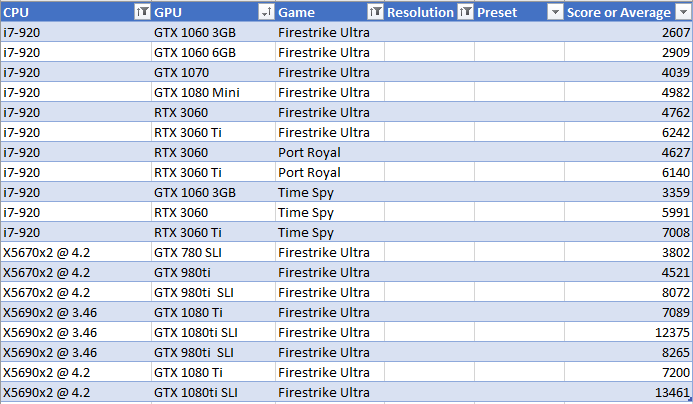This screenshot has width=693, height=404.
Task: Click the Resolution column filter icon
Action: [x=464, y=12]
